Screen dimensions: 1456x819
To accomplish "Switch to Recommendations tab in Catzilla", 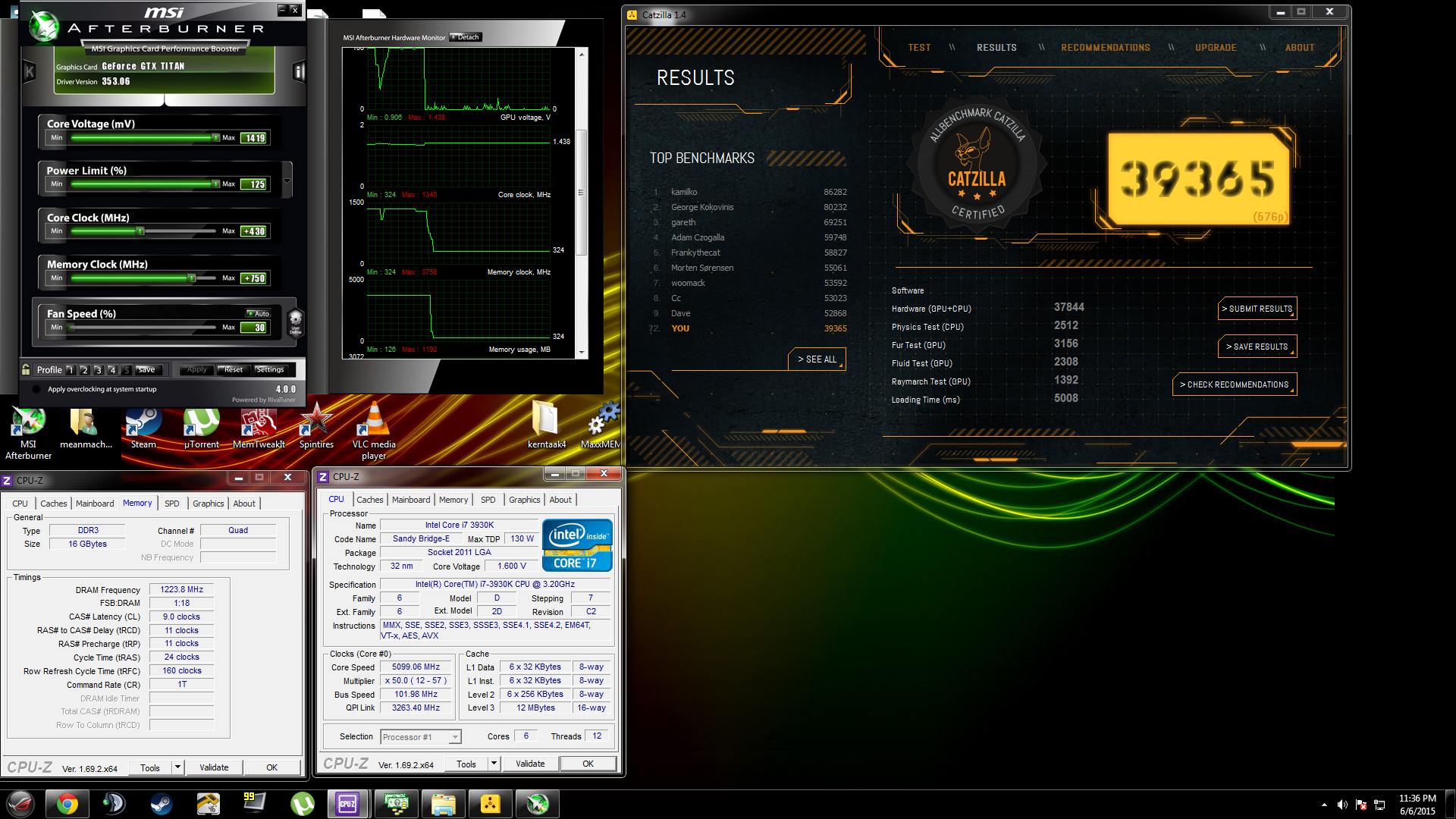I will pyautogui.click(x=1105, y=48).
